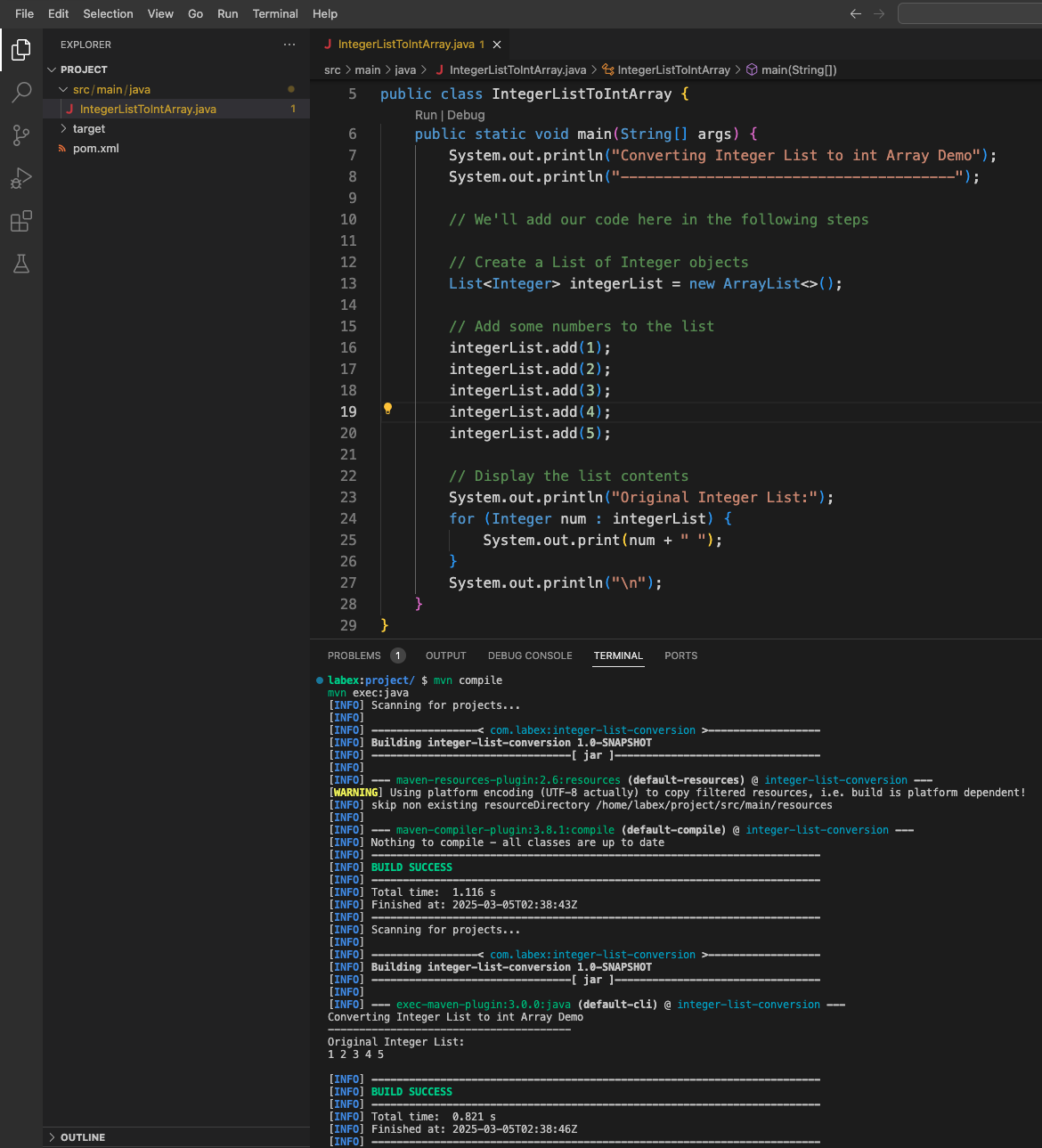This screenshot has width=1042, height=1148.
Task: Switch to the DEBUG CONSOLE tab
Action: (530, 655)
